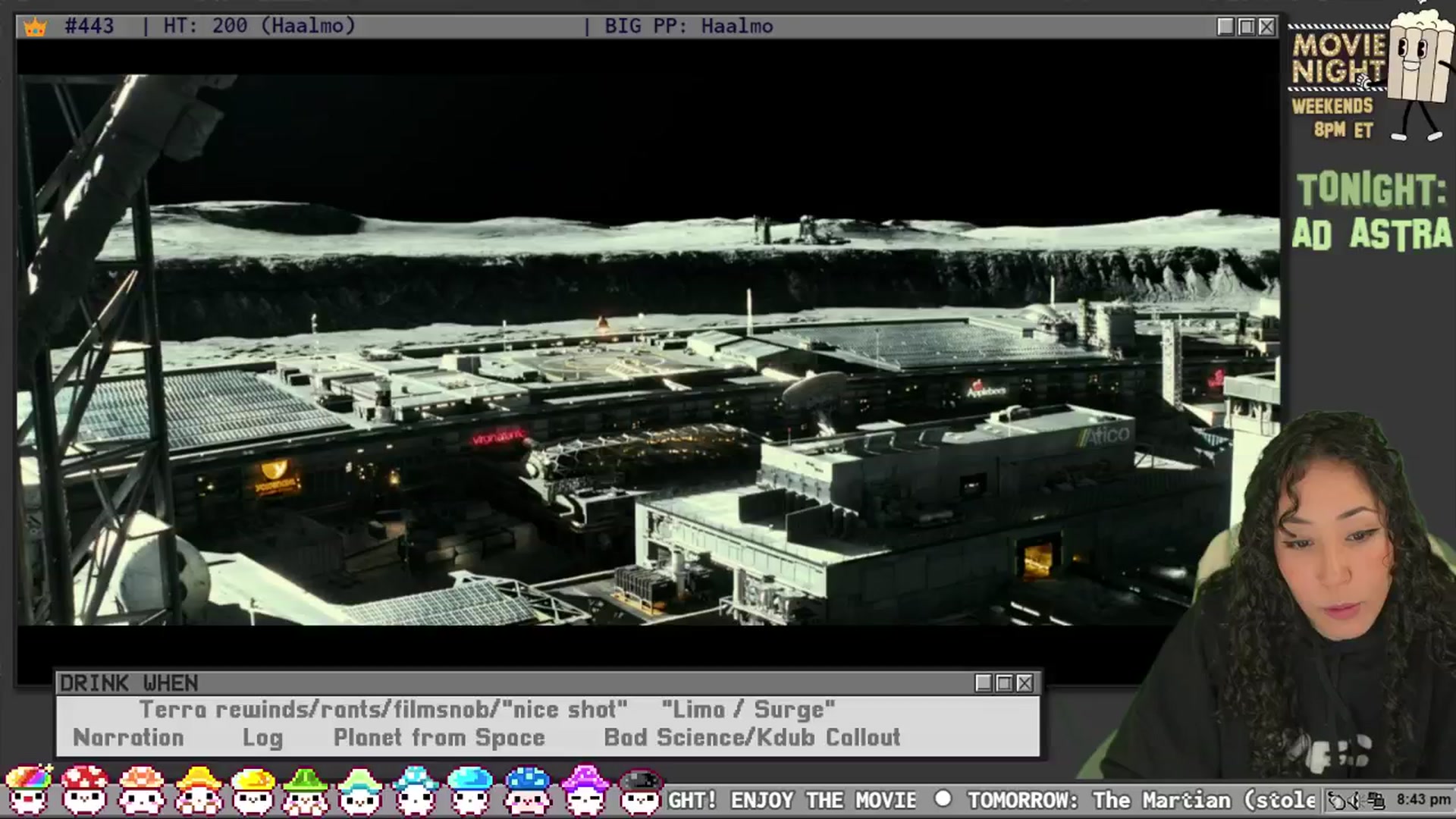Screen dimensions: 1456x819
Task: Click the teal spotted mushroom icon
Action: tap(416, 790)
